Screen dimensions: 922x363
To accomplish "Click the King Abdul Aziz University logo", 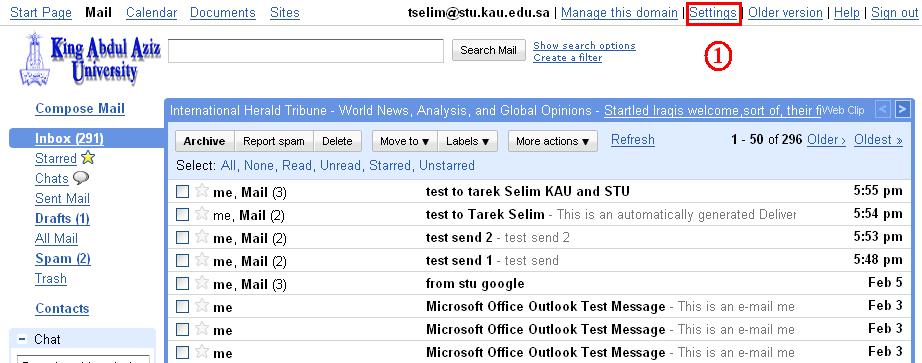I will tap(90, 60).
